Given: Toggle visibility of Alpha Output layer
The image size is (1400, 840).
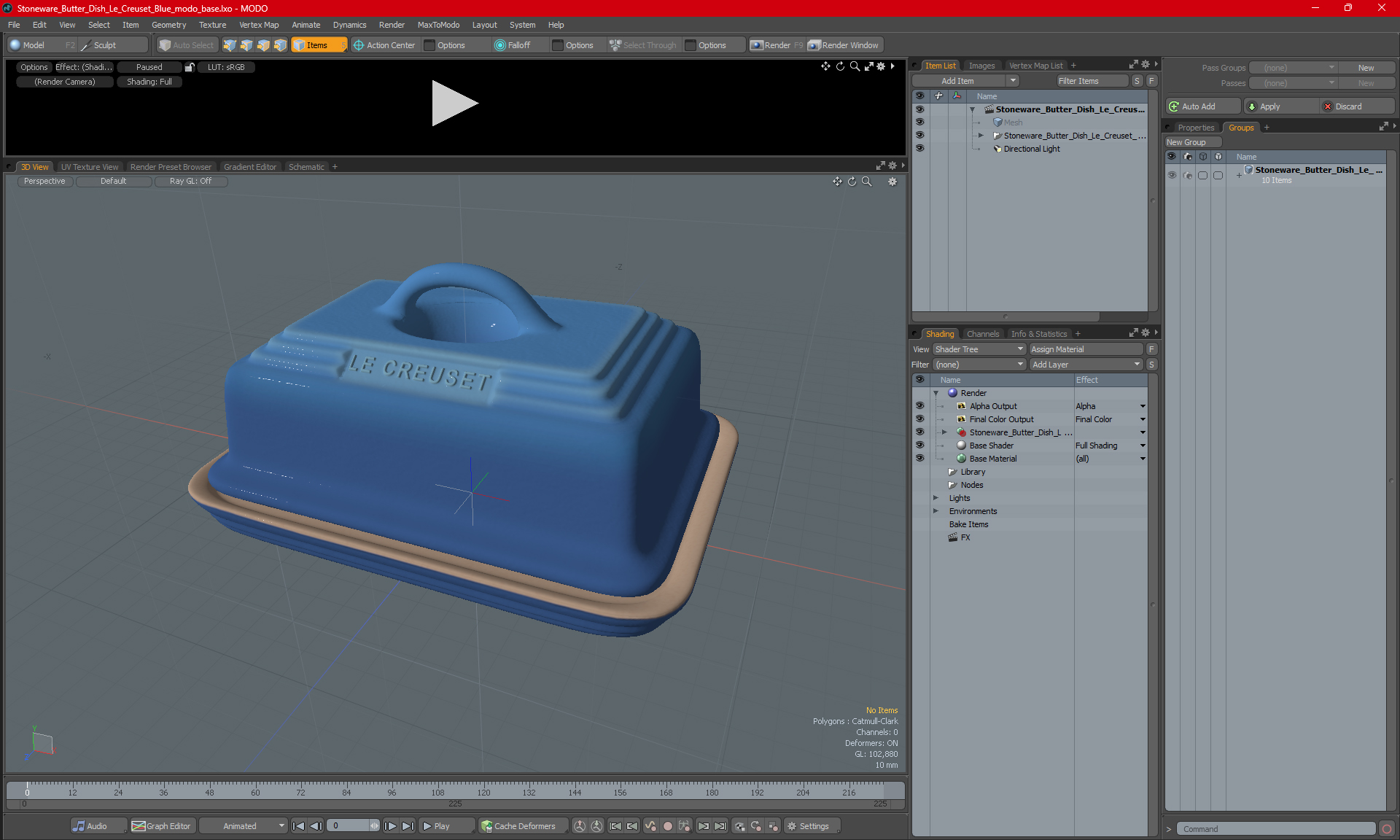Looking at the screenshot, I should click(x=919, y=406).
